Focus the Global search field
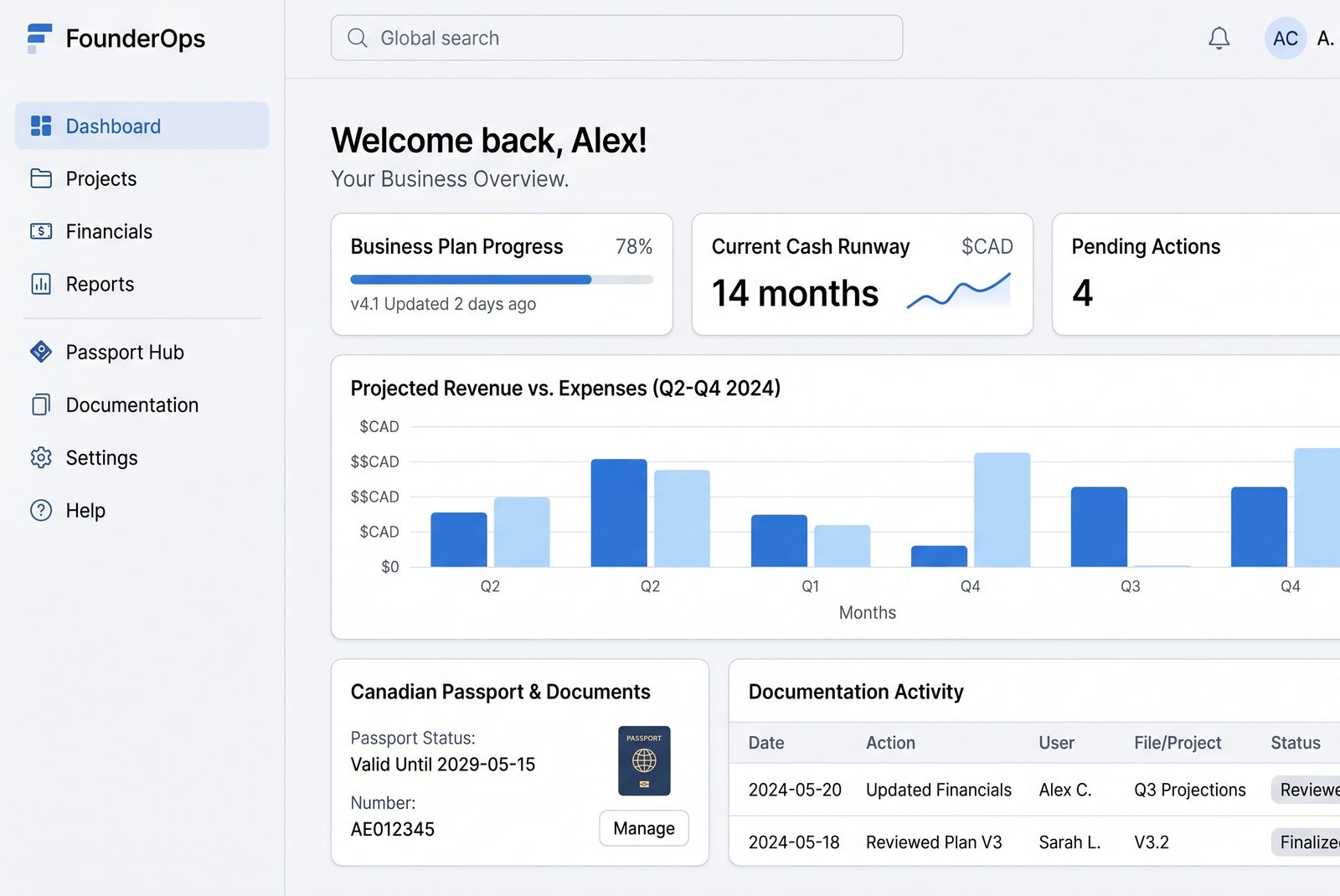 (x=616, y=38)
